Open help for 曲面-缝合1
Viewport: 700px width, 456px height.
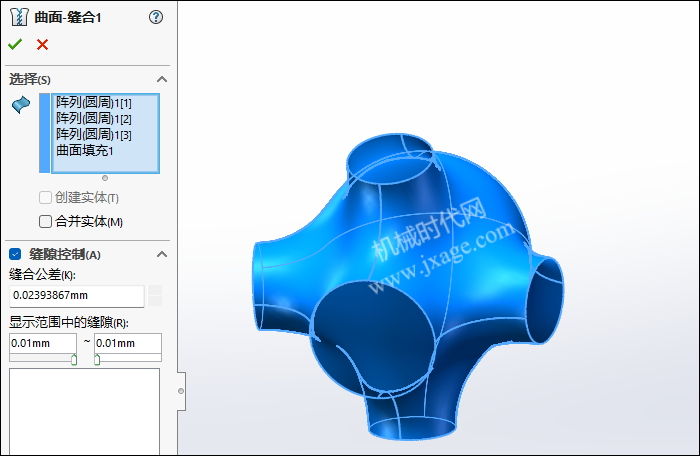pyautogui.click(x=156, y=17)
